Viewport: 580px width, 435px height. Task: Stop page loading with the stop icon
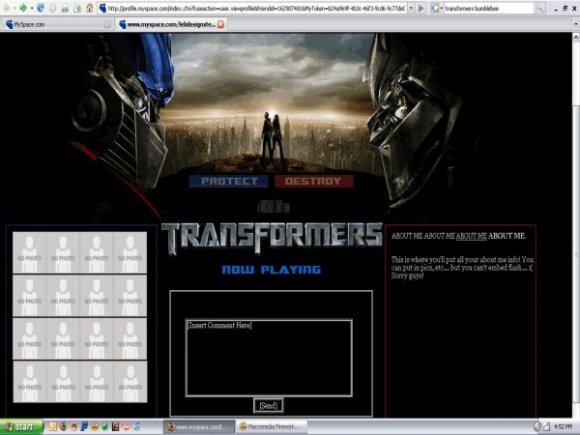click(53, 8)
